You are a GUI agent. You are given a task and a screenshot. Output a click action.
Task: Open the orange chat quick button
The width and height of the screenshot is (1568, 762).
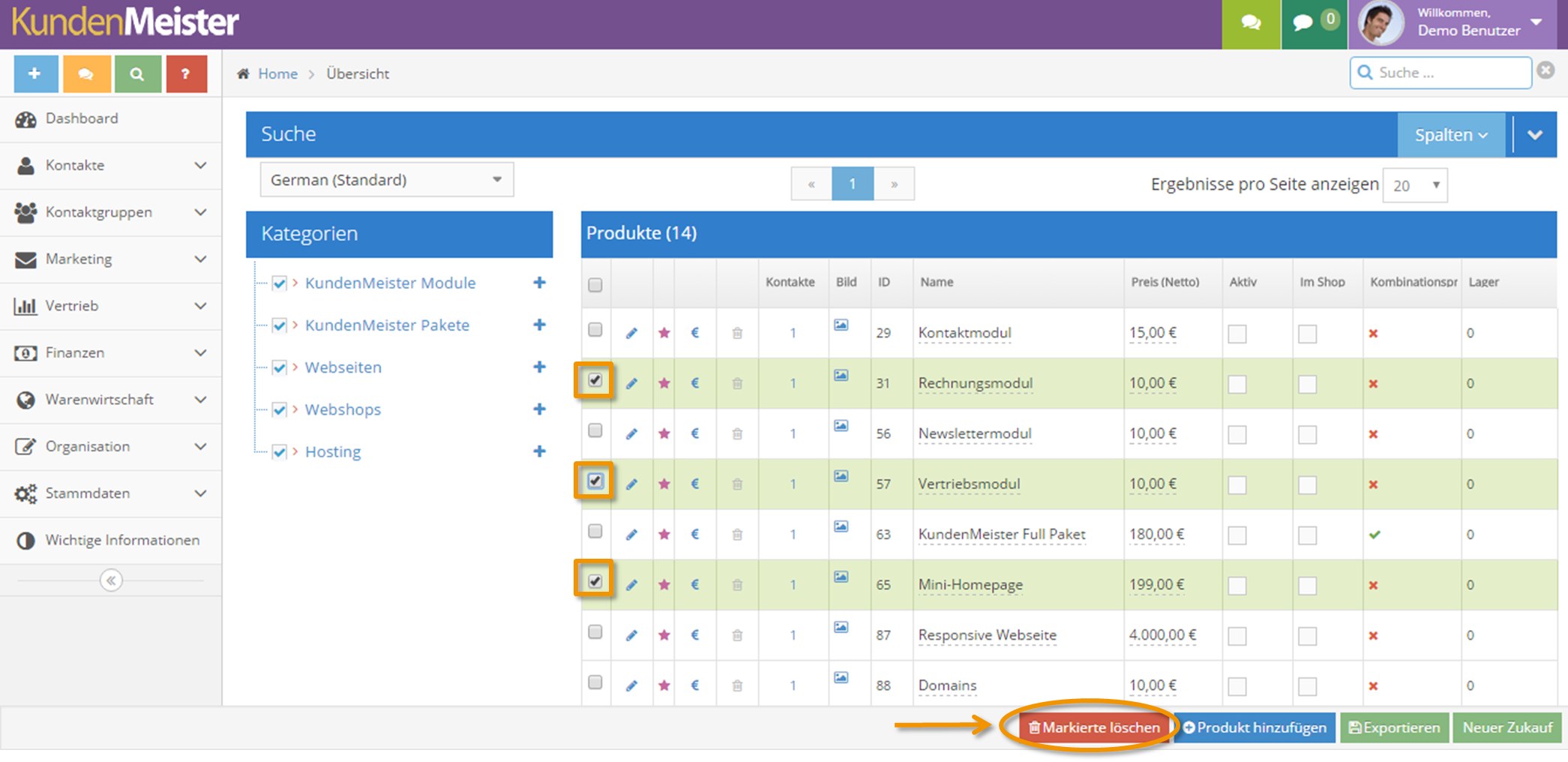[86, 73]
